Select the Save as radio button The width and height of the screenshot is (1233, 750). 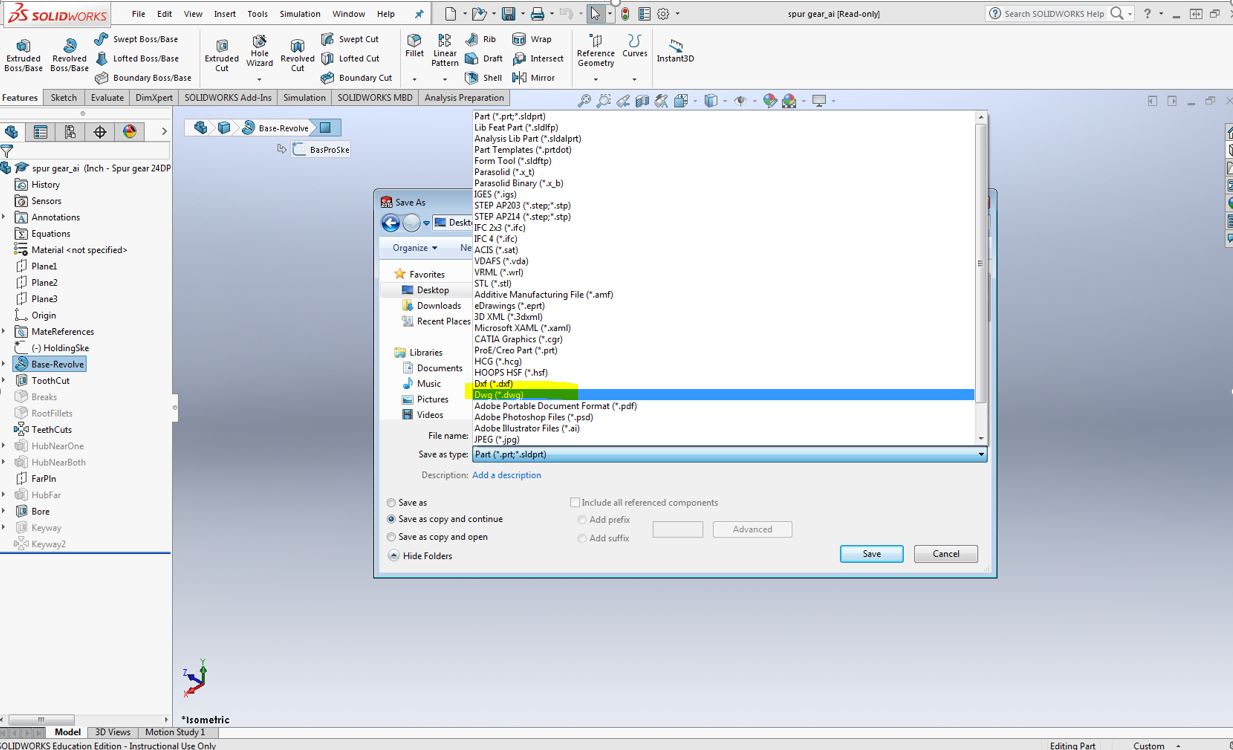[x=391, y=503]
